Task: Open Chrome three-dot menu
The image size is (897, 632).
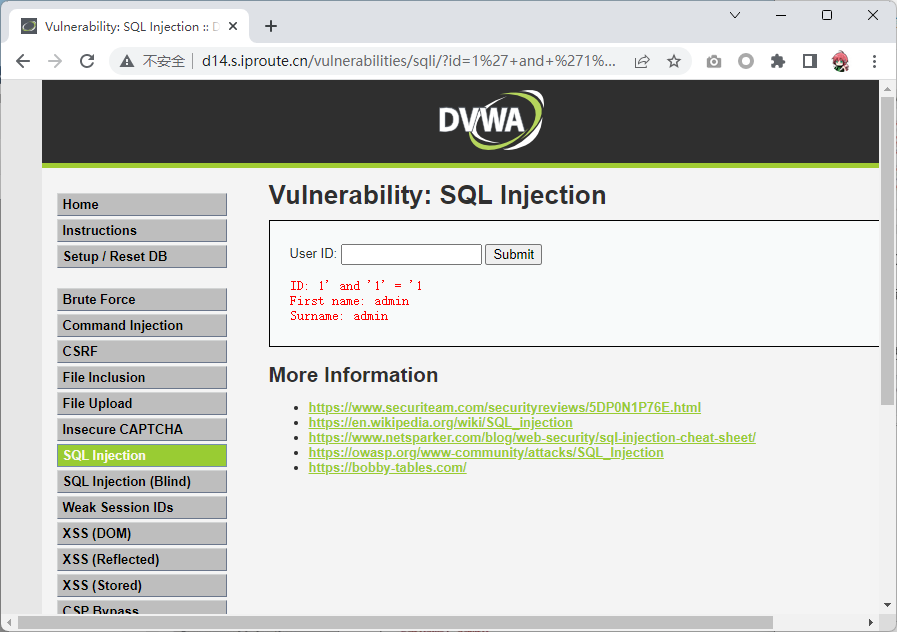Action: pyautogui.click(x=874, y=61)
